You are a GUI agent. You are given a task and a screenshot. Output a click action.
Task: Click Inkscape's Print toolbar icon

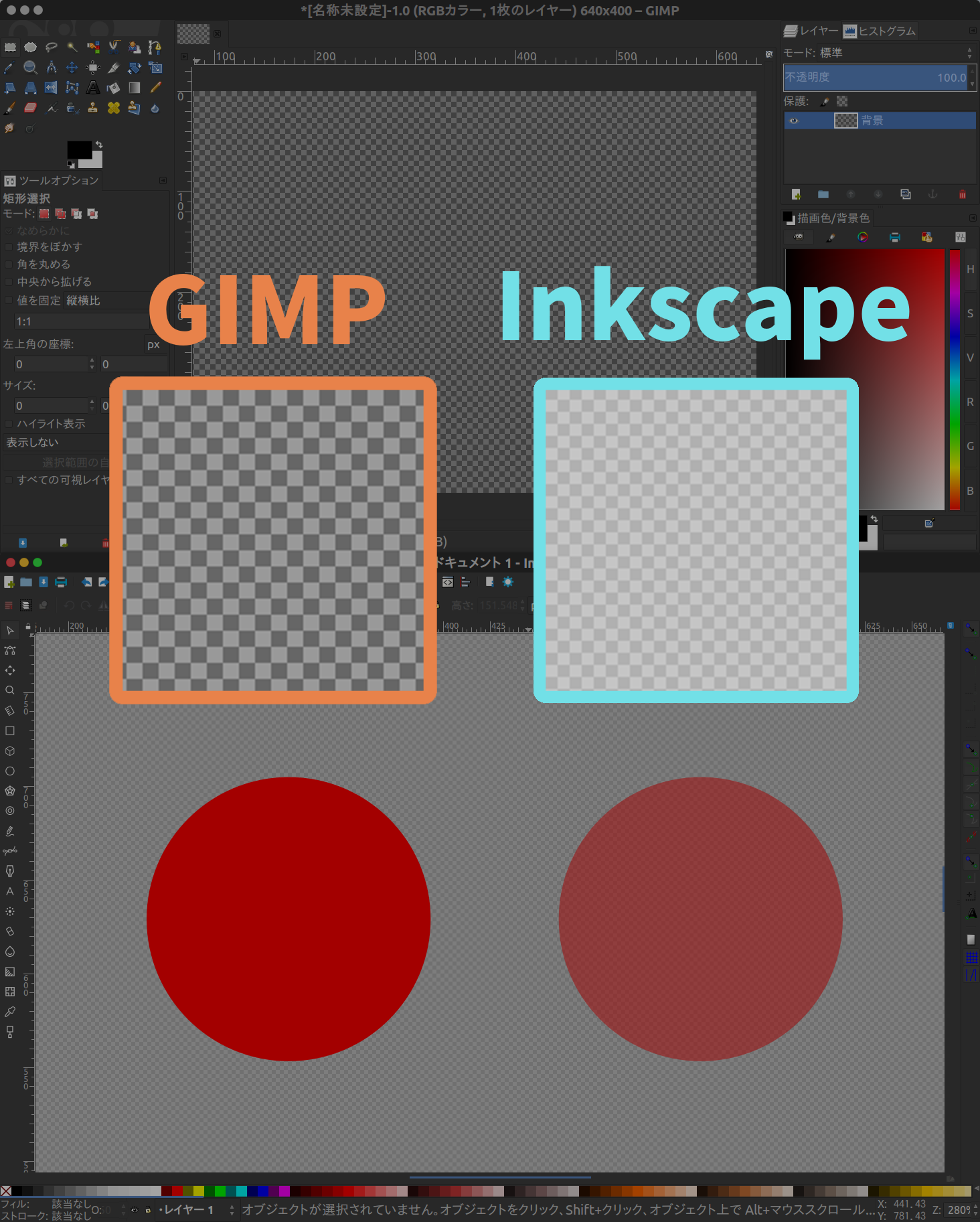click(x=61, y=582)
